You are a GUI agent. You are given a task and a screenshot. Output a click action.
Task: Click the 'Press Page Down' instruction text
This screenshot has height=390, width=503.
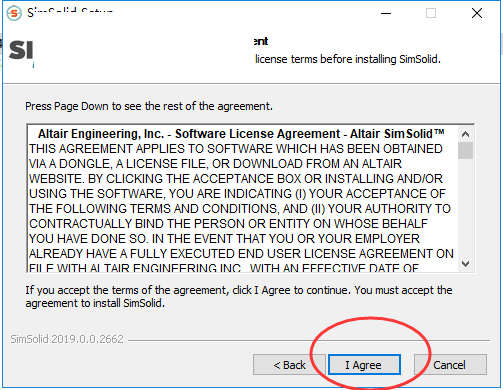point(149,106)
